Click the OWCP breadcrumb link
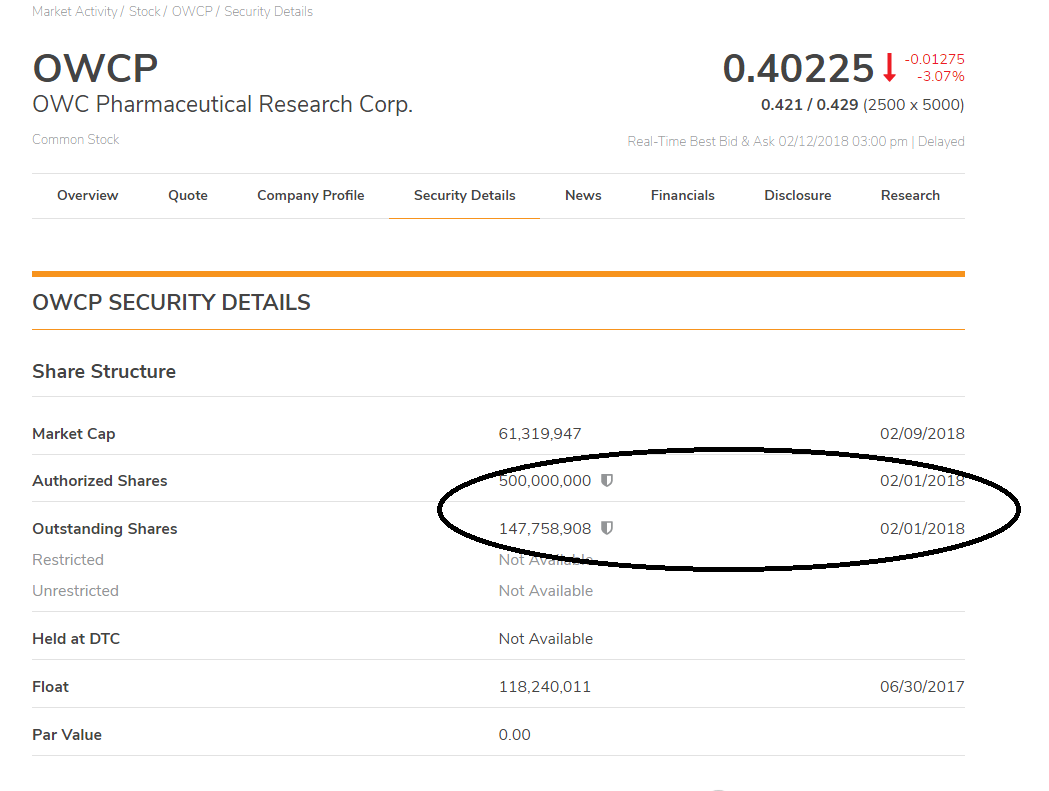The image size is (1049, 791). pyautogui.click(x=192, y=11)
